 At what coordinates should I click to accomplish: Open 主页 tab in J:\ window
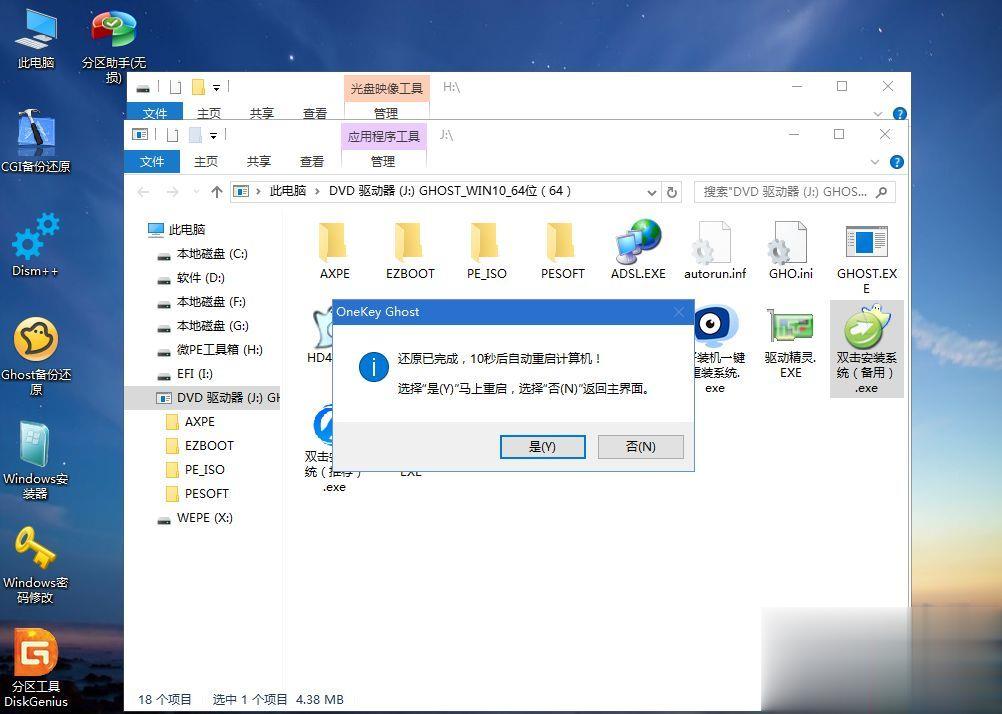206,162
